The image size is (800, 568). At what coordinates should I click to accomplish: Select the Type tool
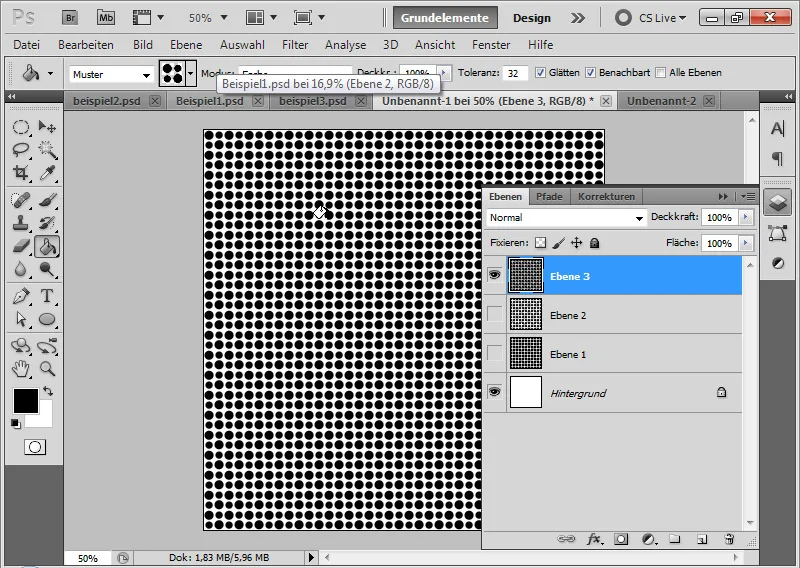click(x=47, y=296)
